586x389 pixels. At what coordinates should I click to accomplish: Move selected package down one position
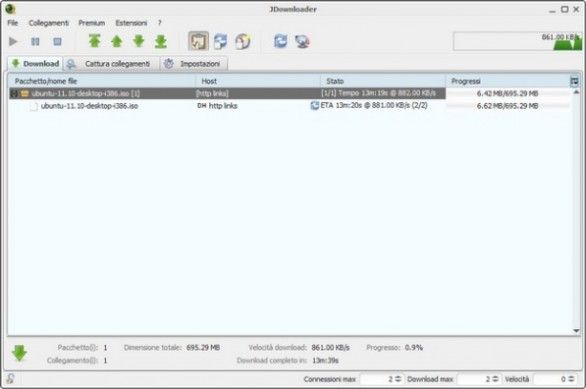(139, 41)
